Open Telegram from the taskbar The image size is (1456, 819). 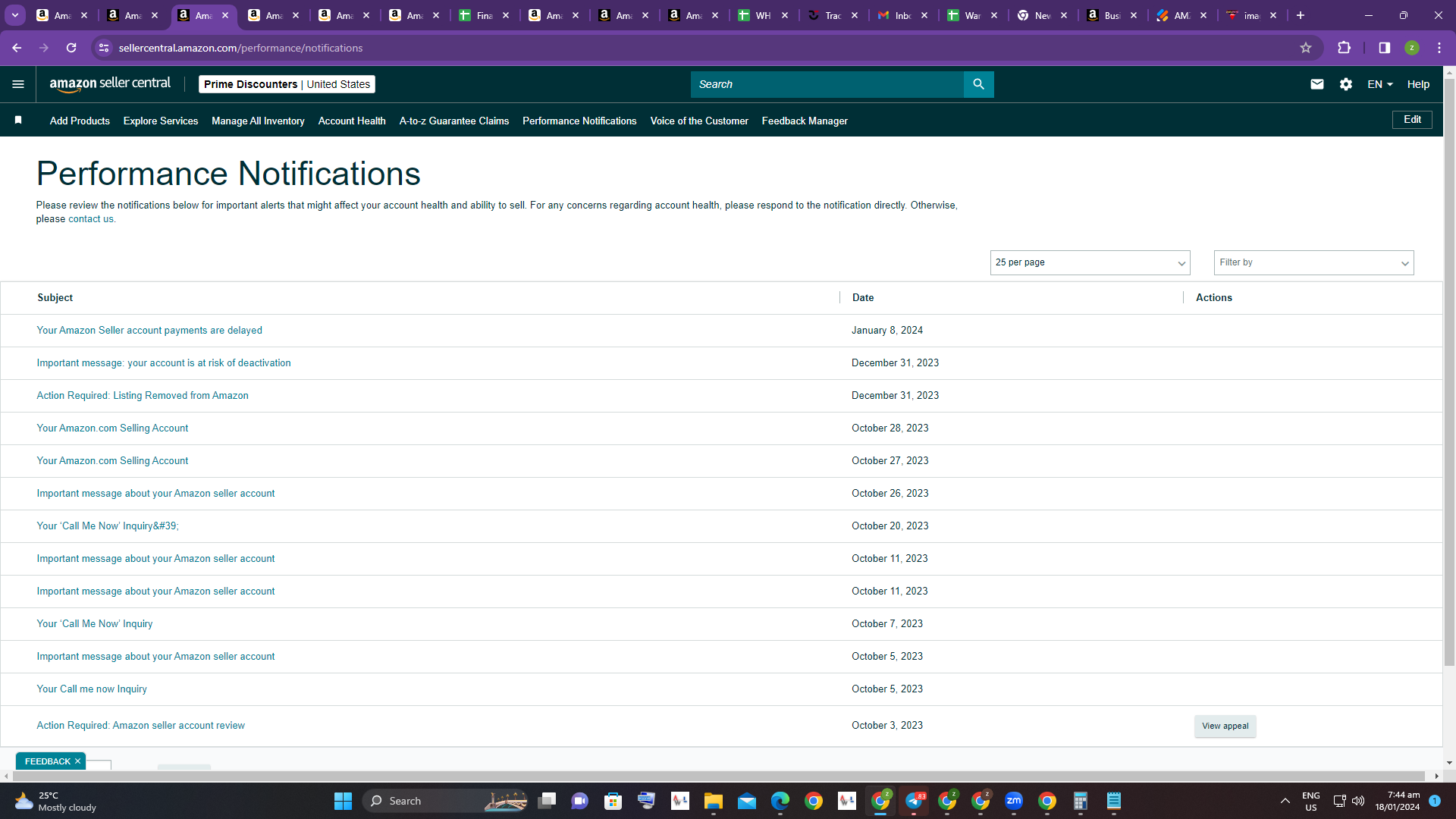tap(914, 801)
